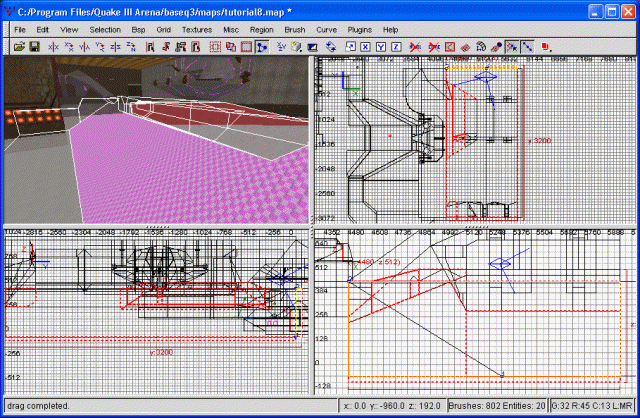The height and width of the screenshot is (418, 640).
Task: Click the 'Brushes: 802 Entities: 20' status entry
Action: (x=496, y=406)
